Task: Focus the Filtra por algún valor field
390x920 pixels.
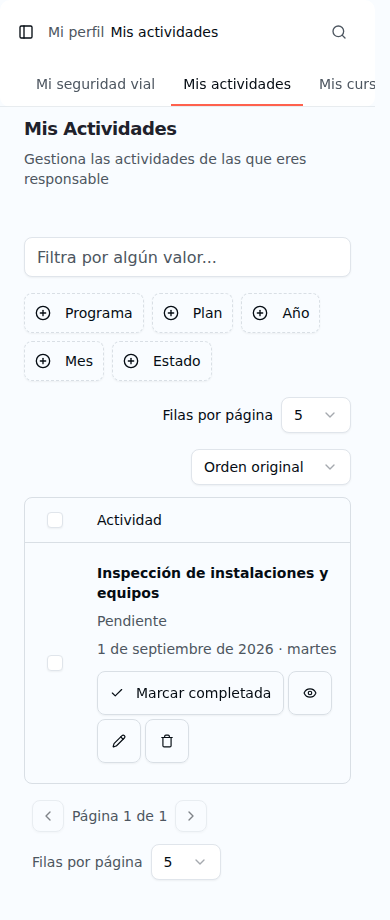Action: pos(188,257)
